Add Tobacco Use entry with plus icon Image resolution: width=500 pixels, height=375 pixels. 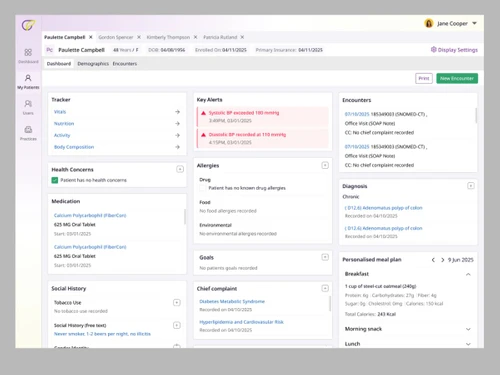(x=177, y=302)
